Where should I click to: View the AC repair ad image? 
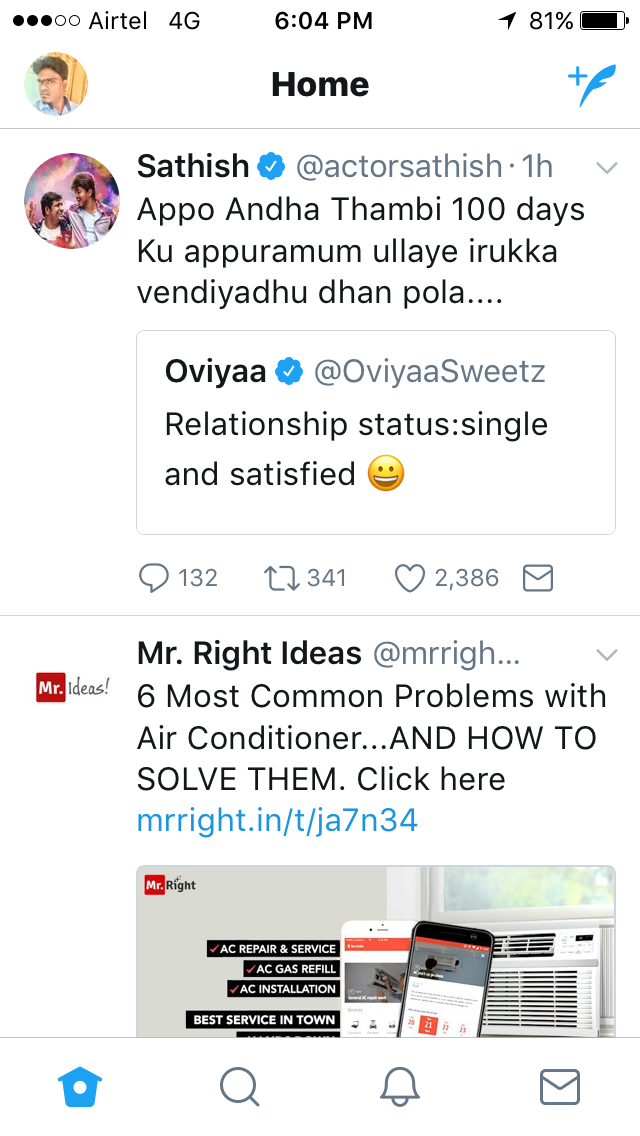coord(375,950)
